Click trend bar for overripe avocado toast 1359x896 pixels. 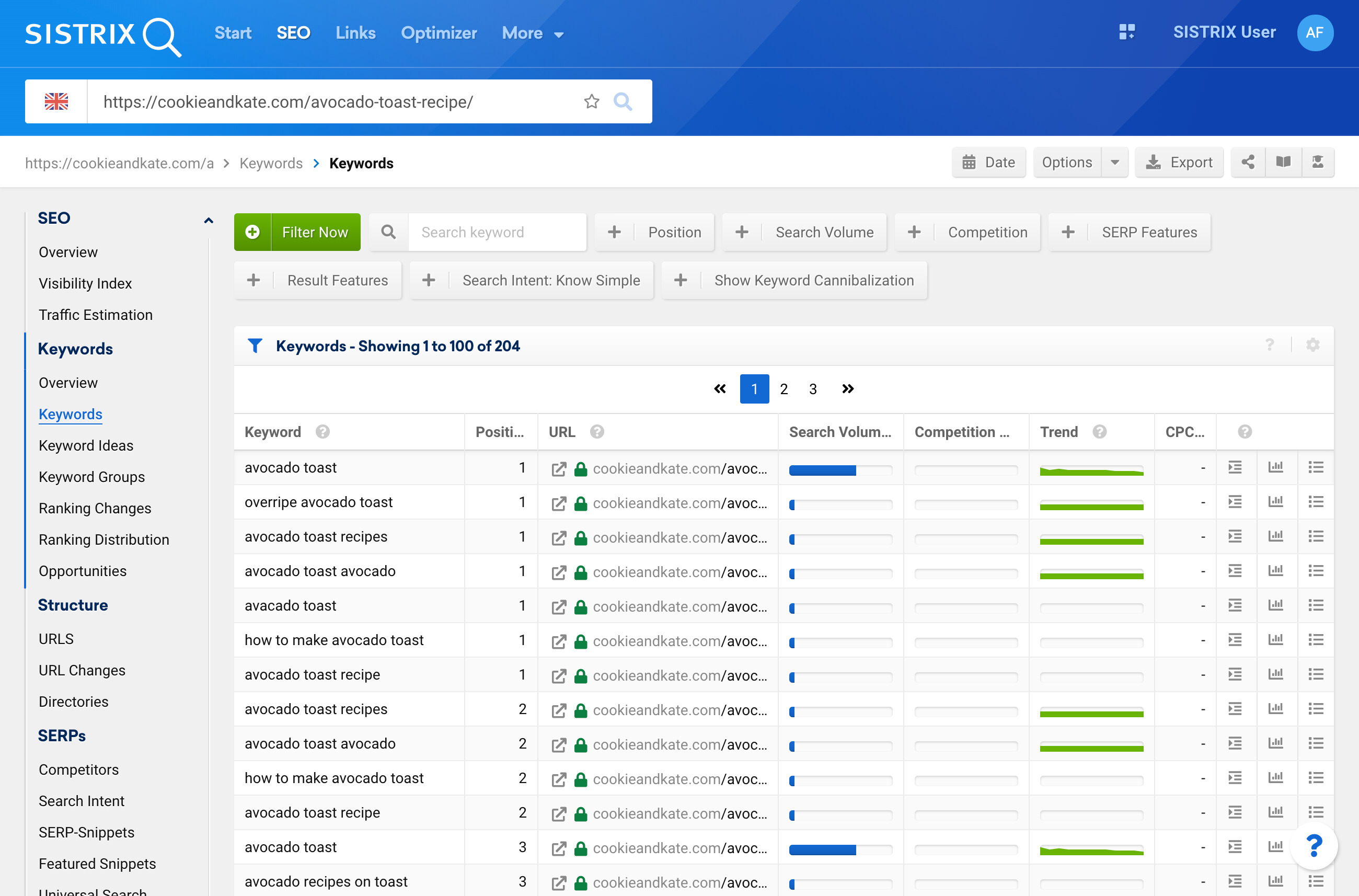pos(1091,505)
